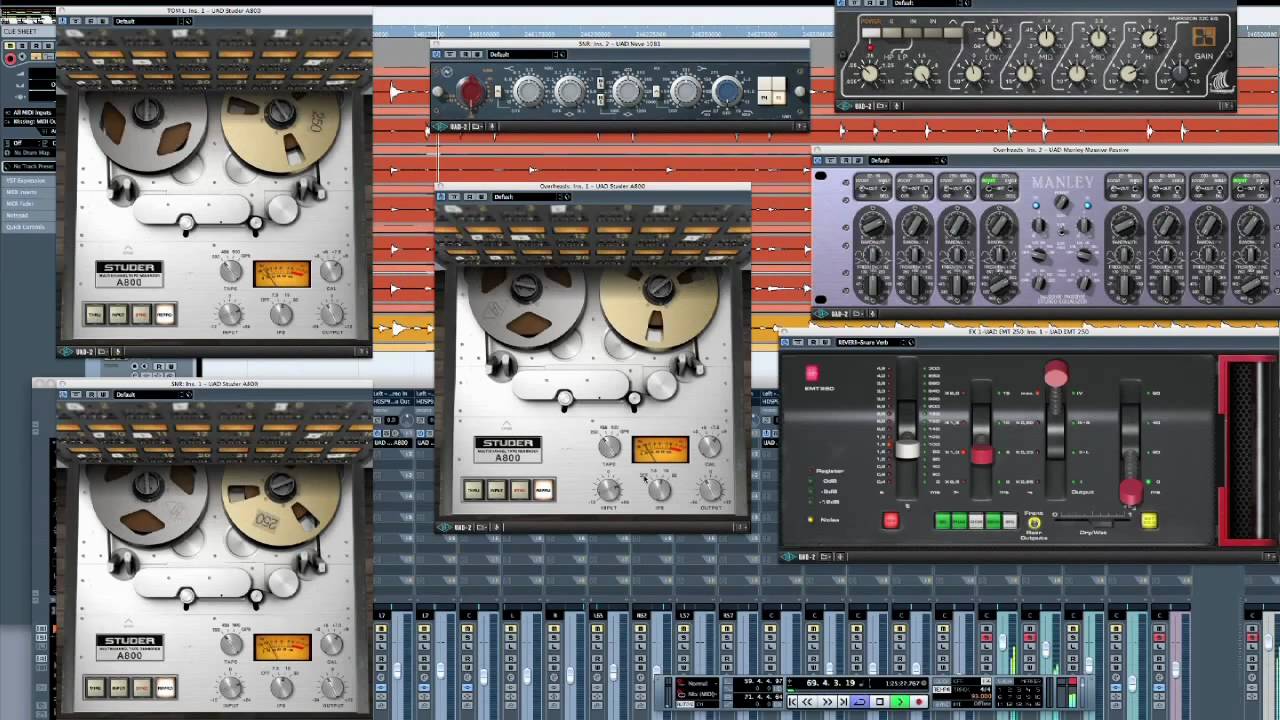The image size is (1280, 720).
Task: Open VST Expression tab in inspector
Action: (x=28, y=181)
